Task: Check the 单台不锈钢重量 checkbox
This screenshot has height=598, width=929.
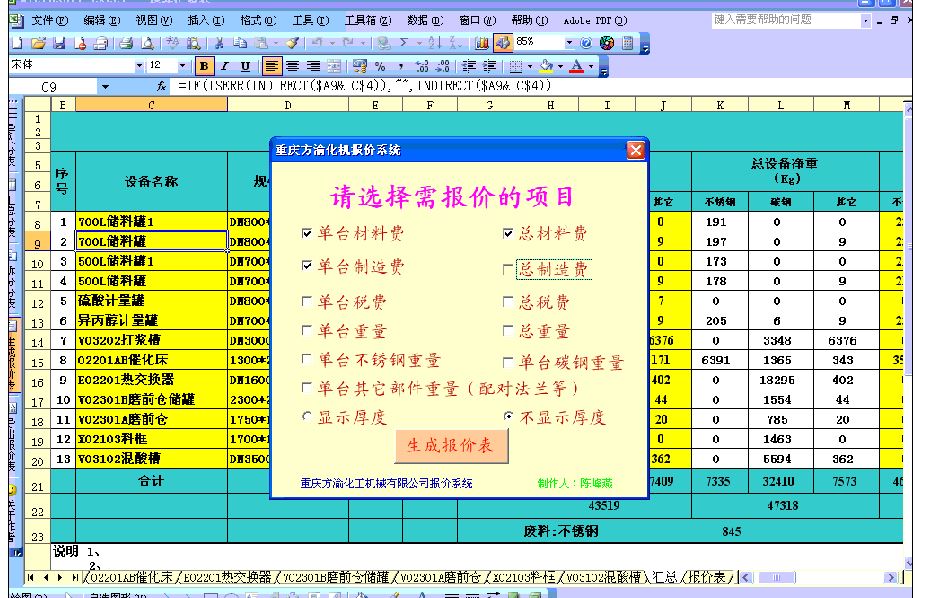Action: point(307,359)
